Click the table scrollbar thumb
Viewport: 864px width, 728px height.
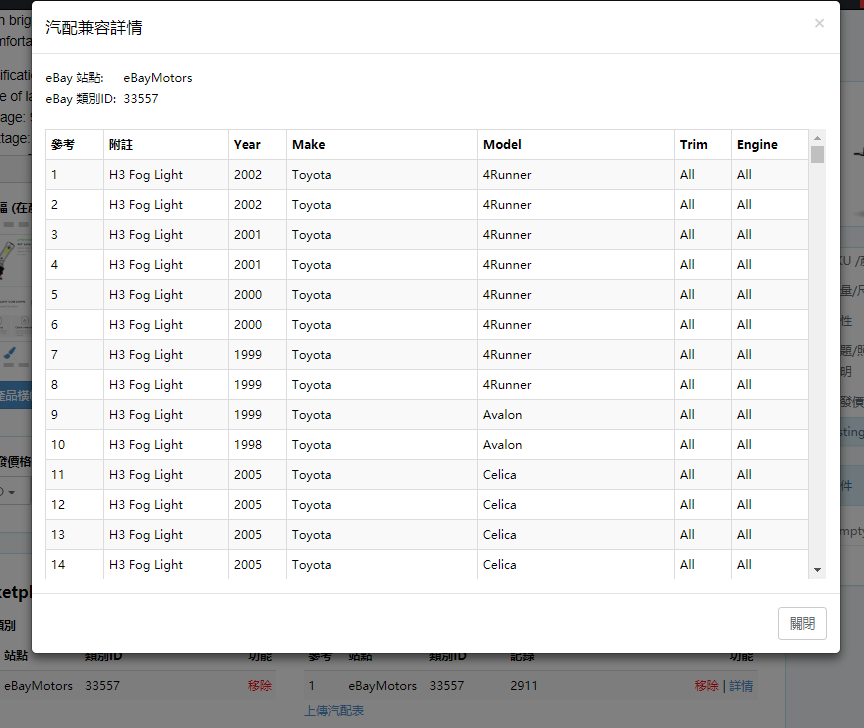tap(817, 154)
